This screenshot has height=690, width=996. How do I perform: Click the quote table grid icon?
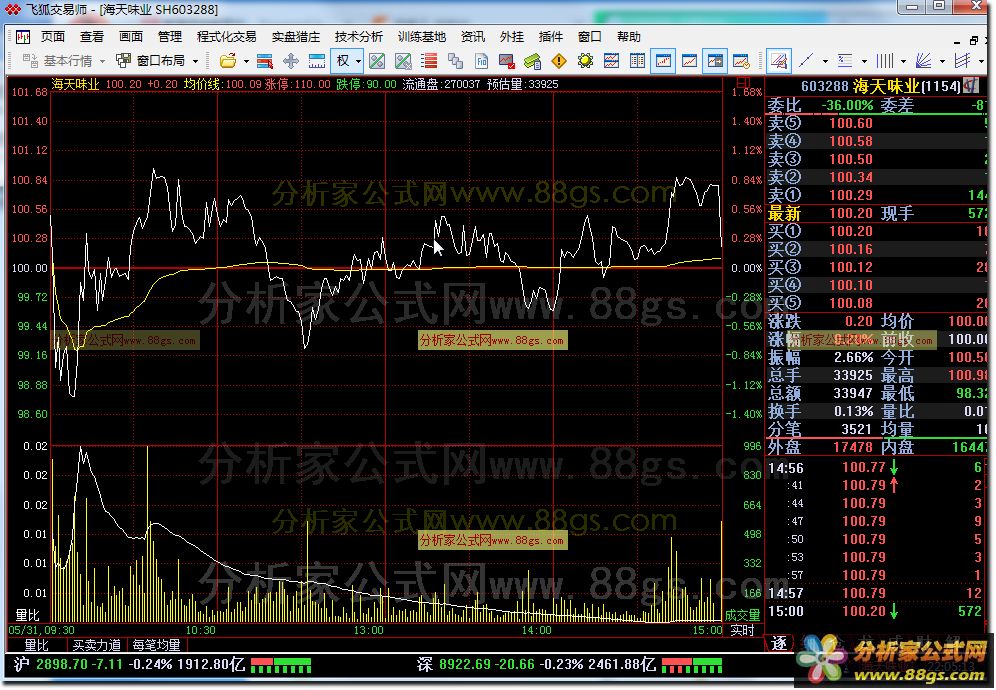point(637,61)
